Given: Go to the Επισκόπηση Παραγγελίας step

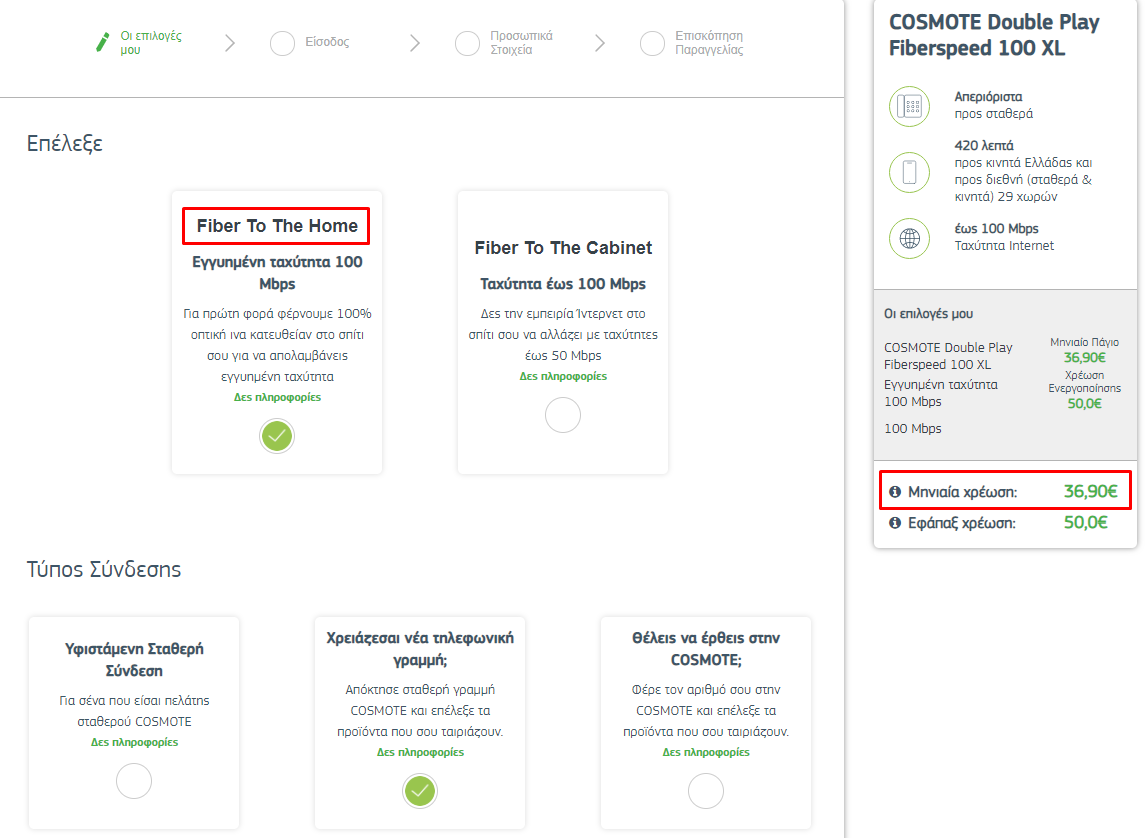Looking at the screenshot, I should [709, 42].
